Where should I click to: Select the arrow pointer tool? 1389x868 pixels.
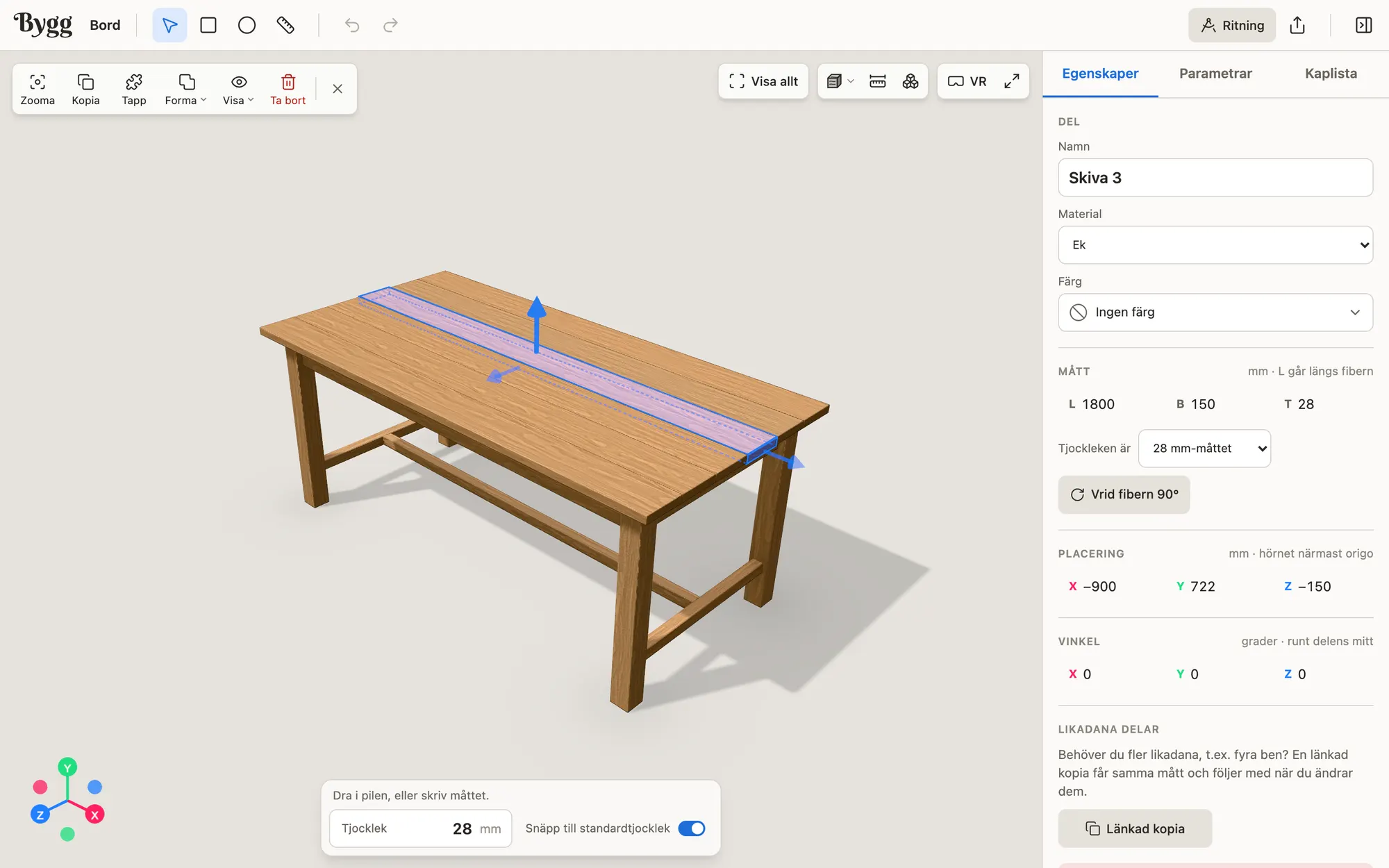pos(169,26)
